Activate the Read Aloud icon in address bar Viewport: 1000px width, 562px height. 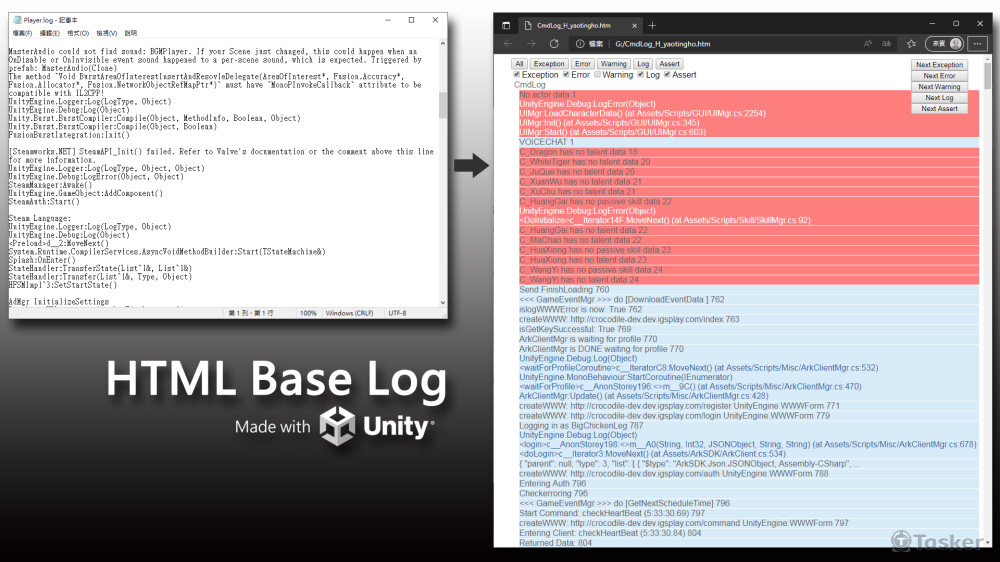point(867,44)
